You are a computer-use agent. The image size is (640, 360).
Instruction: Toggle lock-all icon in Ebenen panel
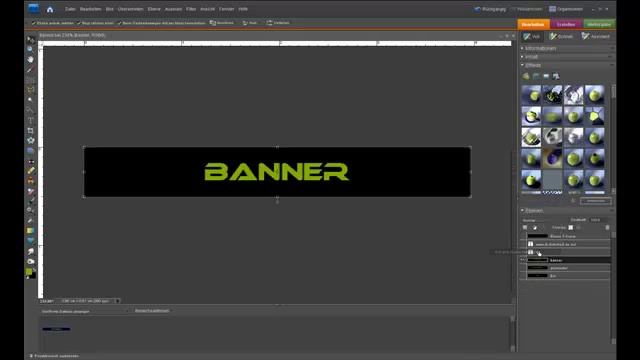click(x=578, y=228)
